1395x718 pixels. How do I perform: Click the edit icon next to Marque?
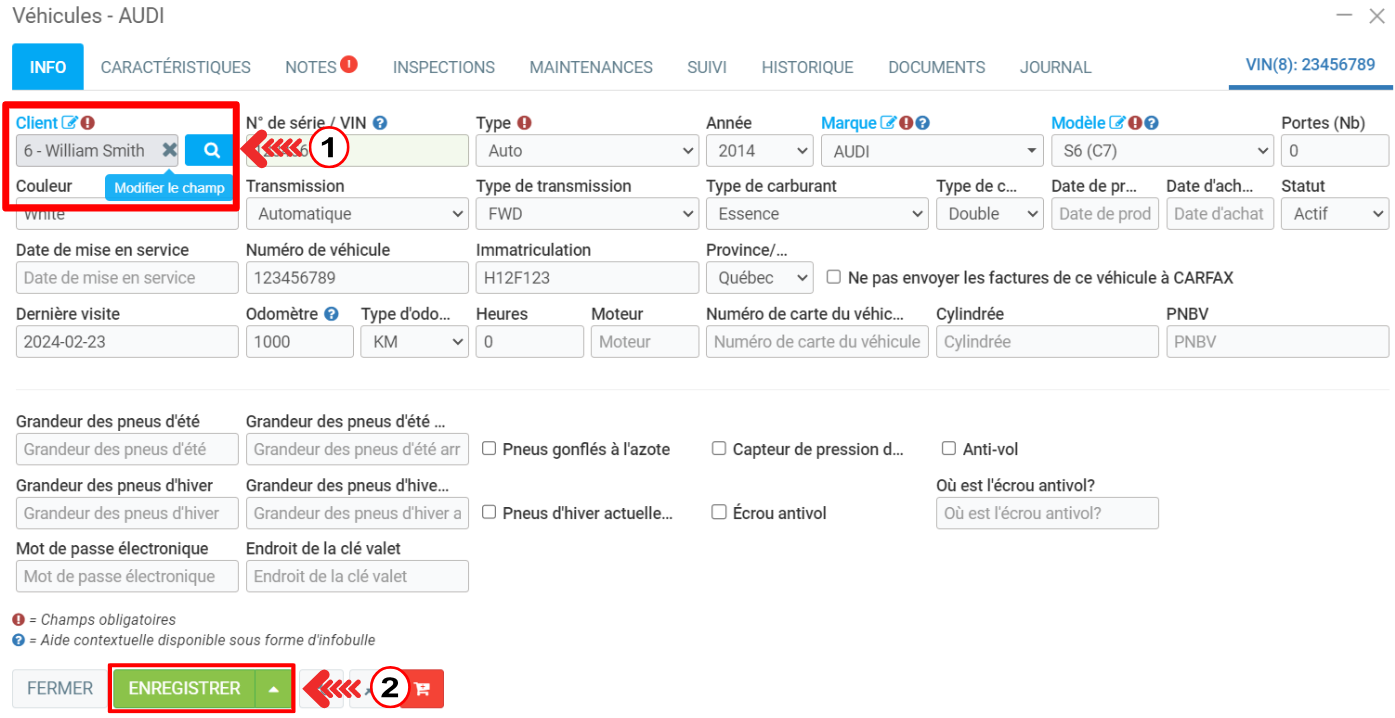[888, 123]
